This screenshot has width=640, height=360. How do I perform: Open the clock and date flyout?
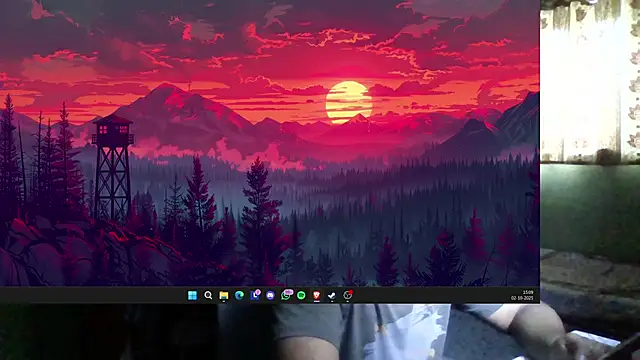click(522, 295)
